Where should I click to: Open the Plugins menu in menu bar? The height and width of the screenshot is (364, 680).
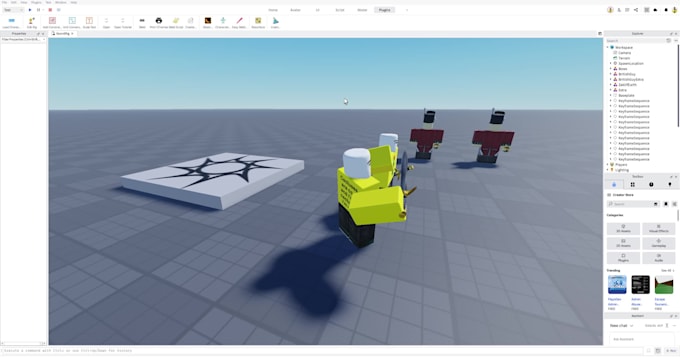click(x=36, y=2)
